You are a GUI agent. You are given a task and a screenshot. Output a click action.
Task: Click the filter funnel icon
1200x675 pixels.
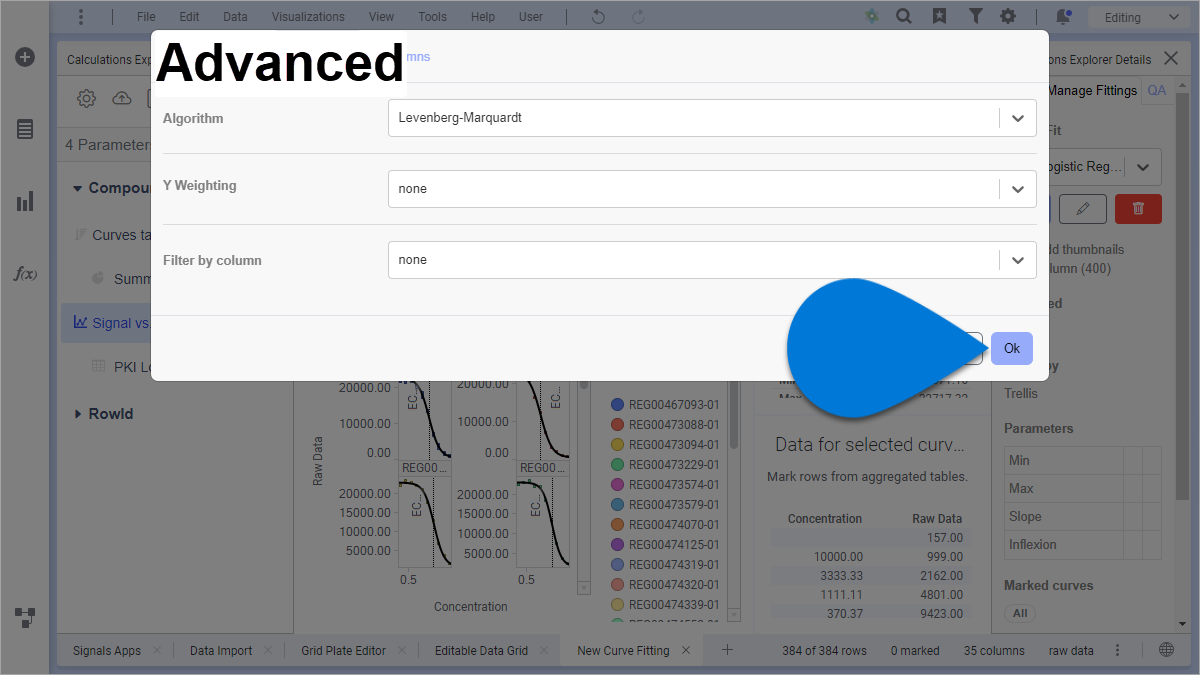tap(974, 17)
